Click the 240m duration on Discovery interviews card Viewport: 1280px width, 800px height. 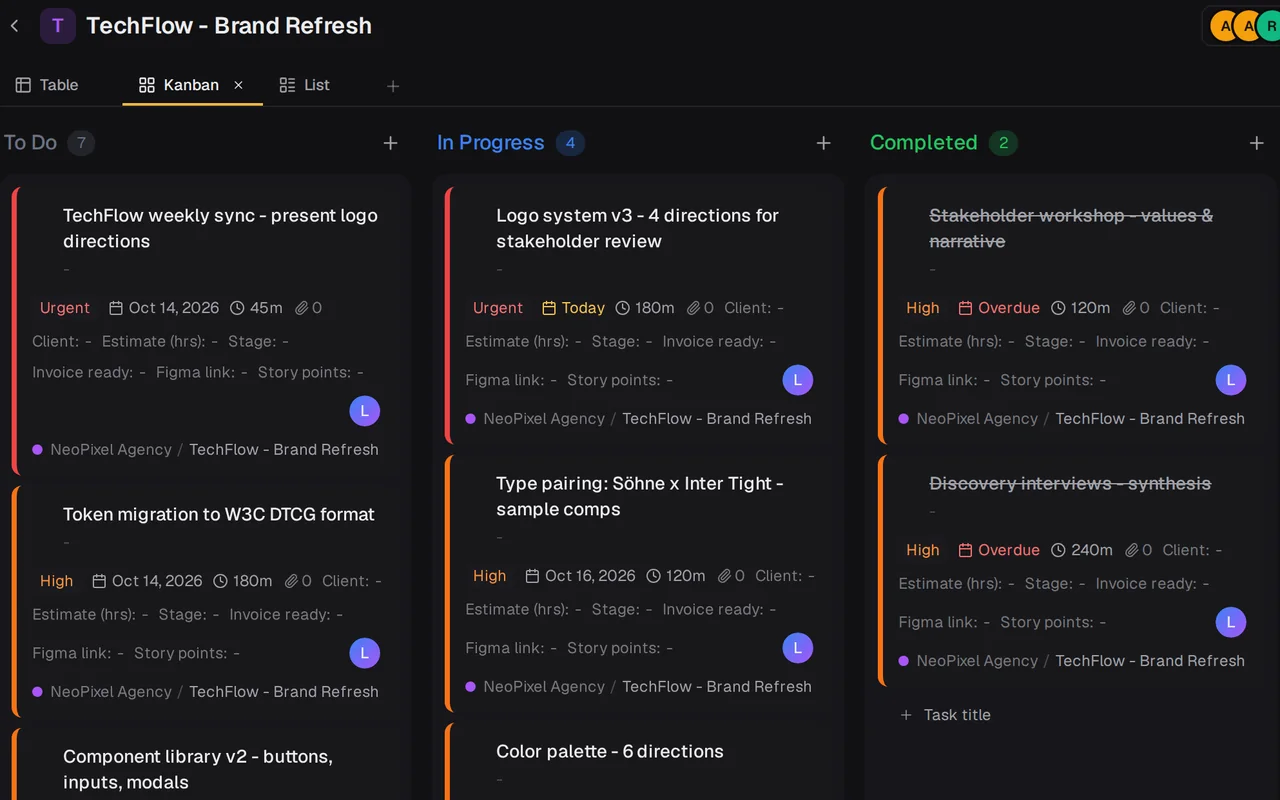pos(1082,550)
